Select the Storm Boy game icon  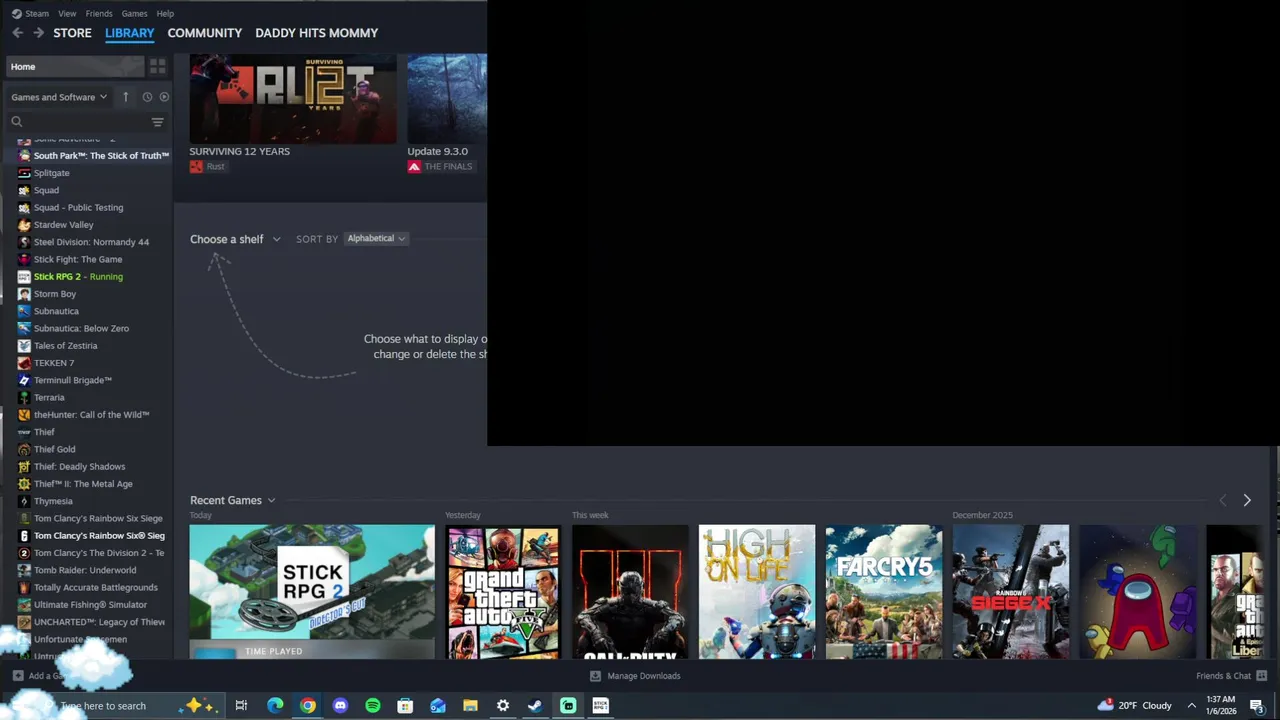click(x=24, y=294)
